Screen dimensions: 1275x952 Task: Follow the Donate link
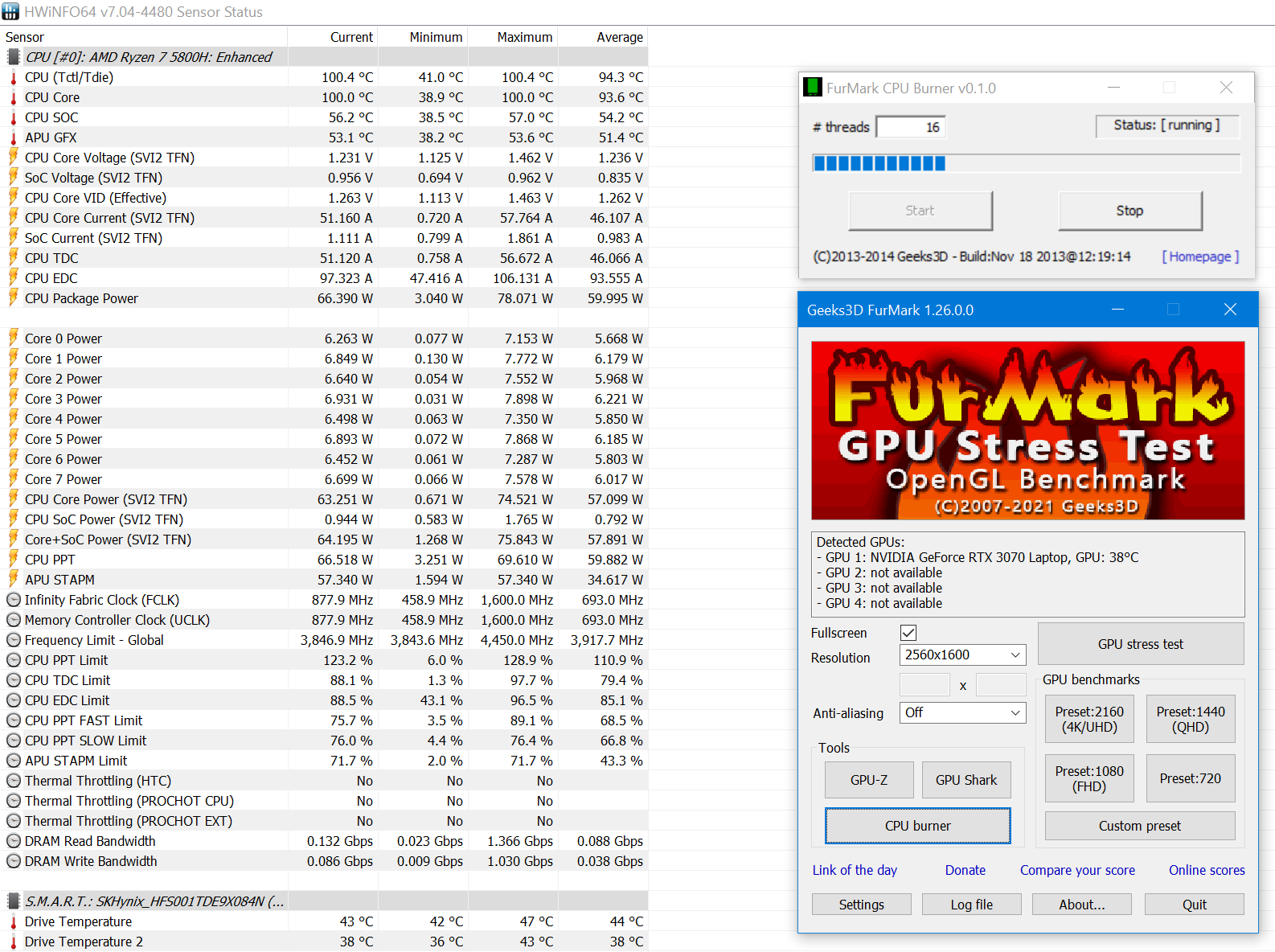(x=965, y=870)
